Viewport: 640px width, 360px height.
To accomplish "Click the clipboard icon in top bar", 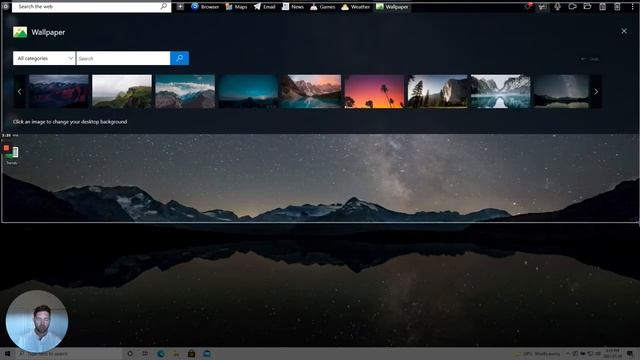I will pyautogui.click(x=602, y=7).
